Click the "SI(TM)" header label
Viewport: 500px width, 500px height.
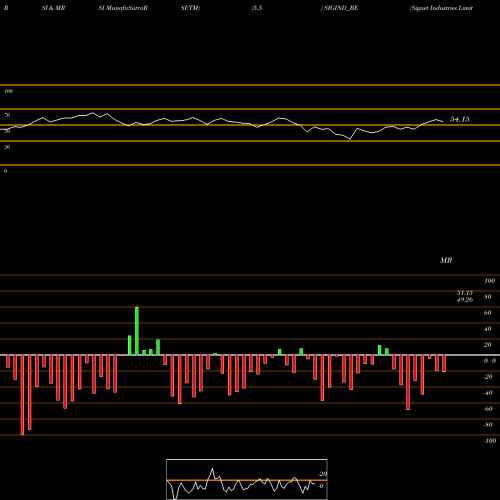(190, 8)
